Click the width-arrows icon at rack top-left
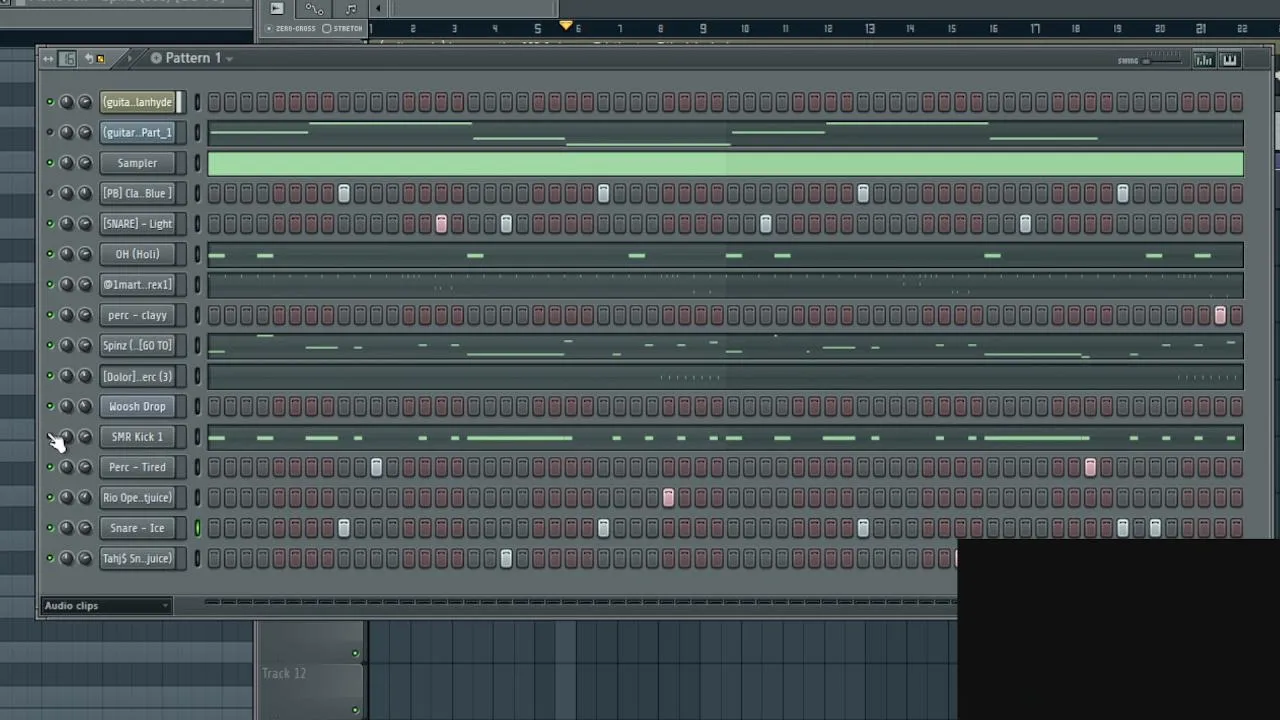This screenshot has height=720, width=1280. (48, 59)
